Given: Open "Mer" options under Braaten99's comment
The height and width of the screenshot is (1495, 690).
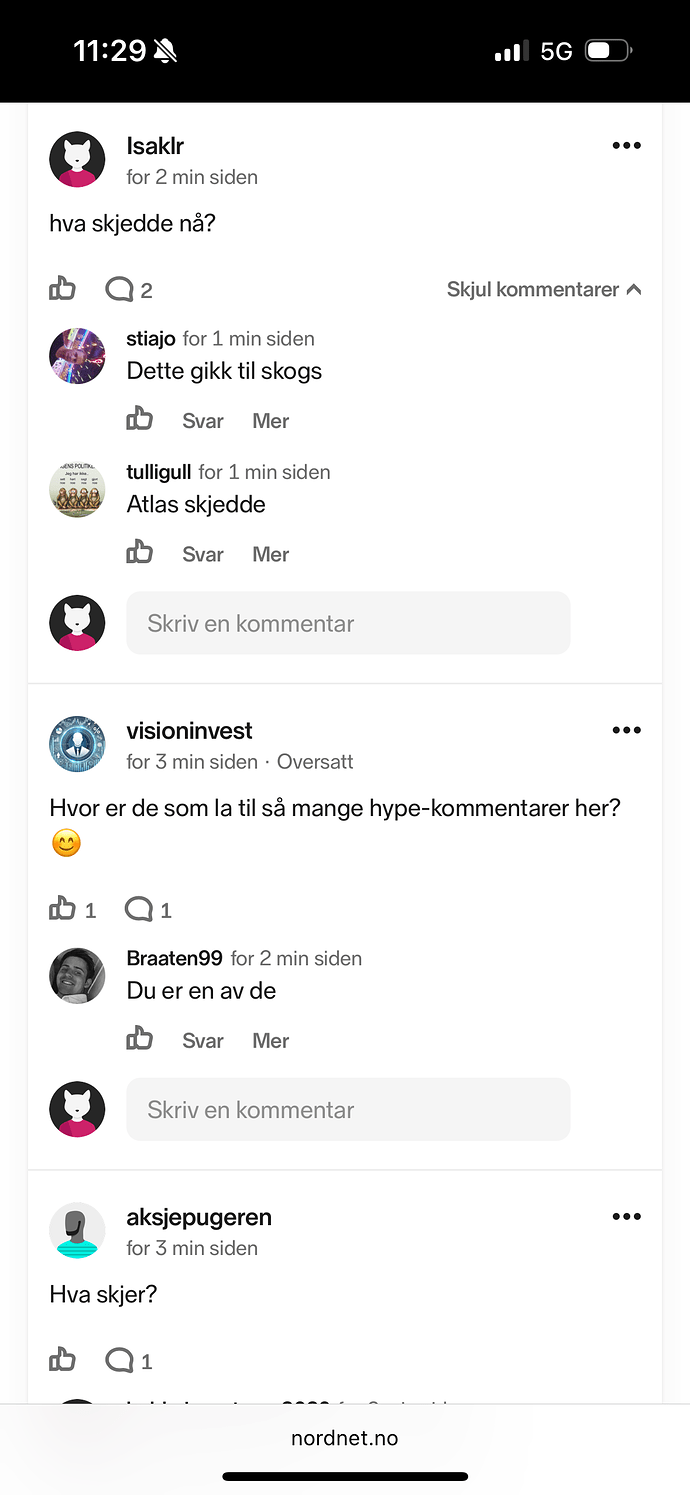Looking at the screenshot, I should coord(270,1041).
